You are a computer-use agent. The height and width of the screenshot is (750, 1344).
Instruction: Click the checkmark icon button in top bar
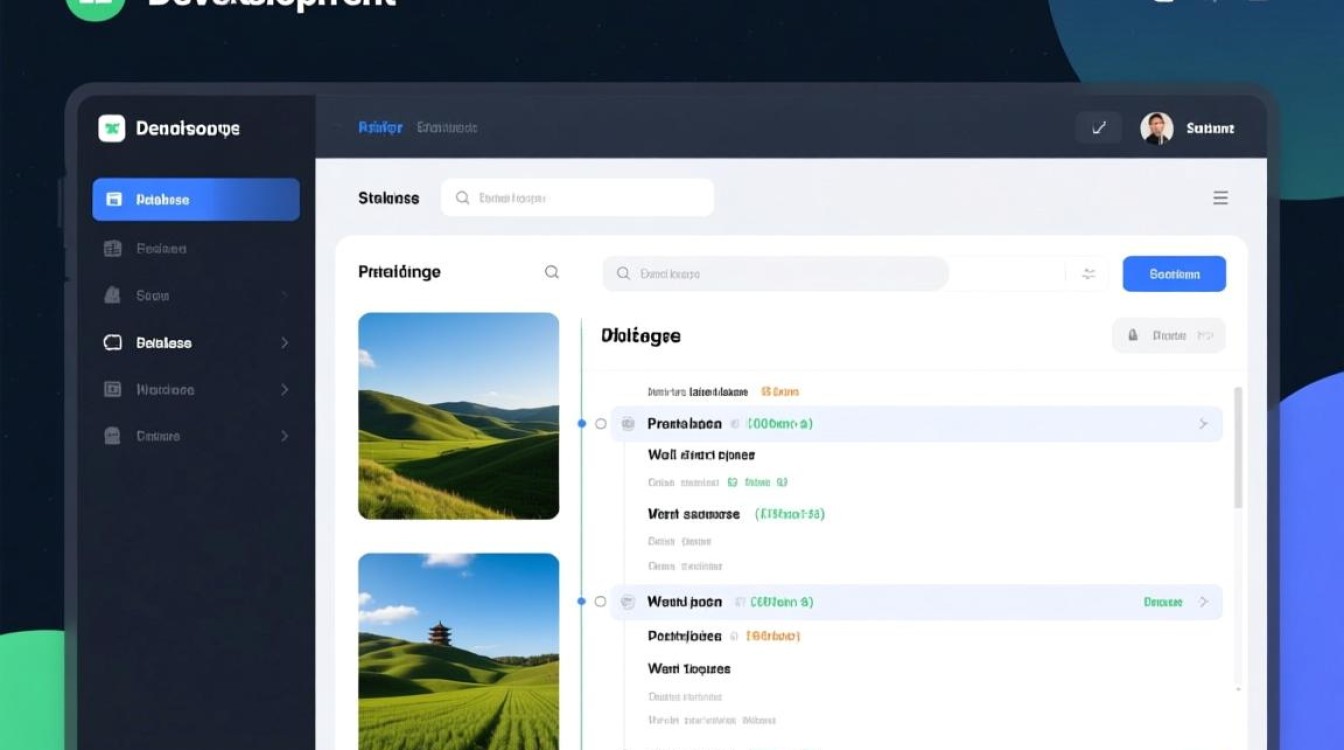click(x=1099, y=128)
